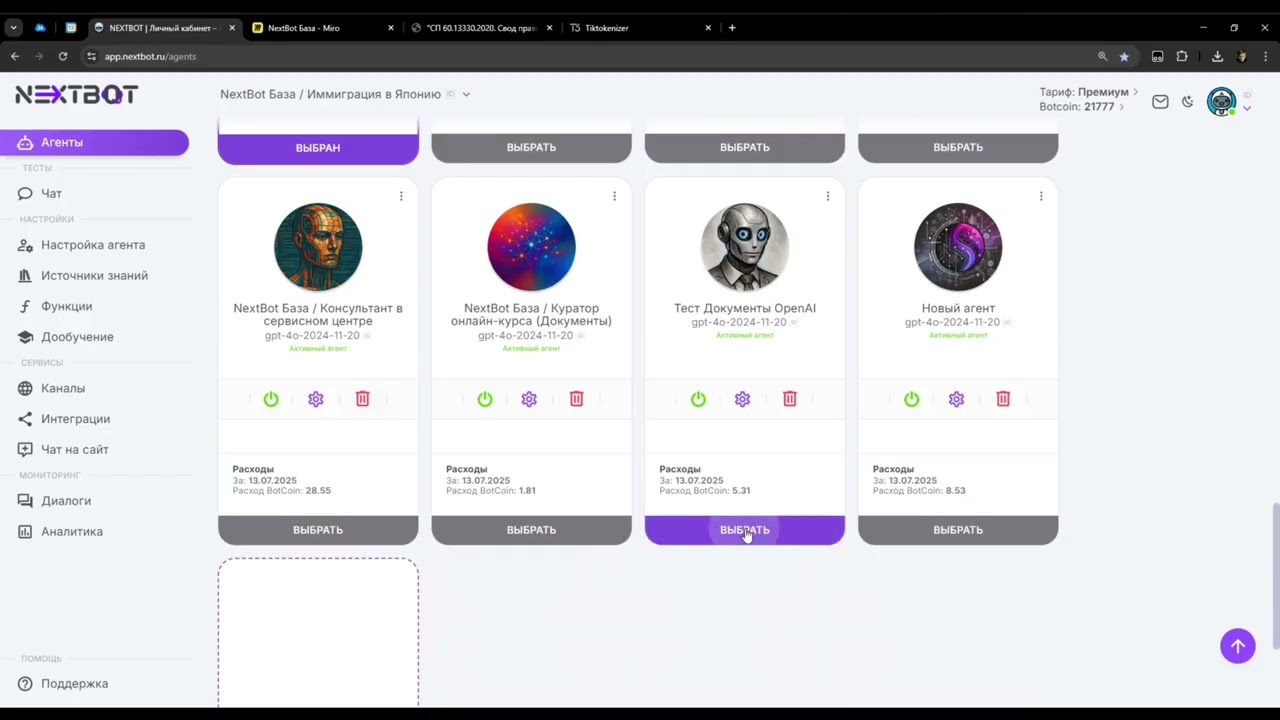
Task: Select Тест Документы OpenAI agent
Action: 745,530
